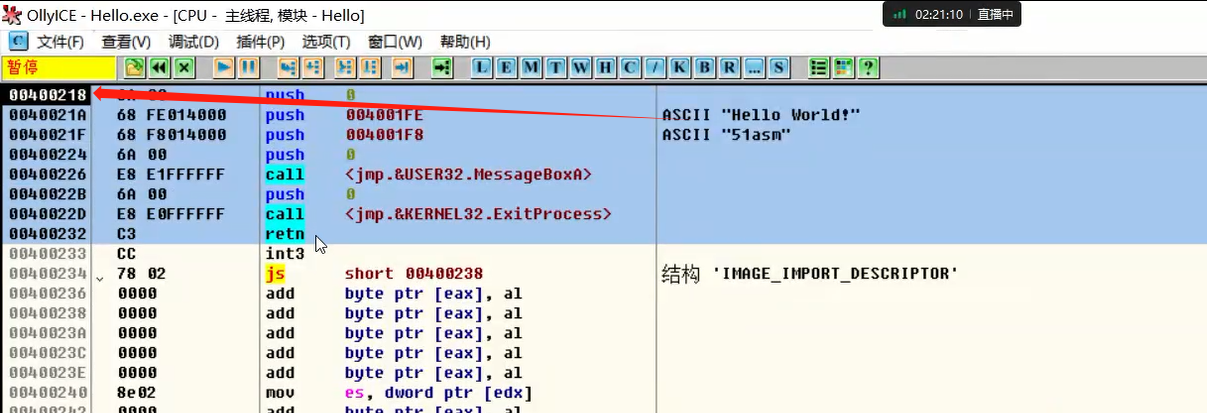The height and width of the screenshot is (413, 1207).
Task: Open the Help question mark icon
Action: pos(869,67)
